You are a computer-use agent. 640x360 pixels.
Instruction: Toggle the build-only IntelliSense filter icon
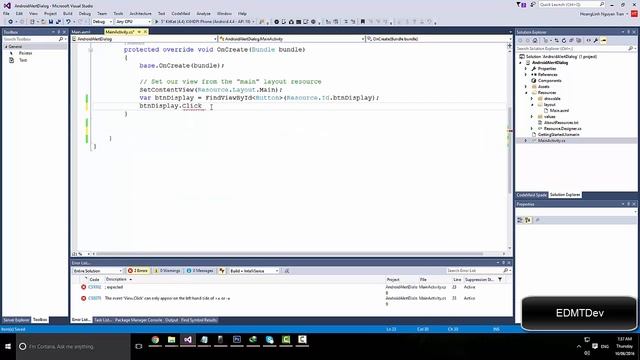pos(222,271)
